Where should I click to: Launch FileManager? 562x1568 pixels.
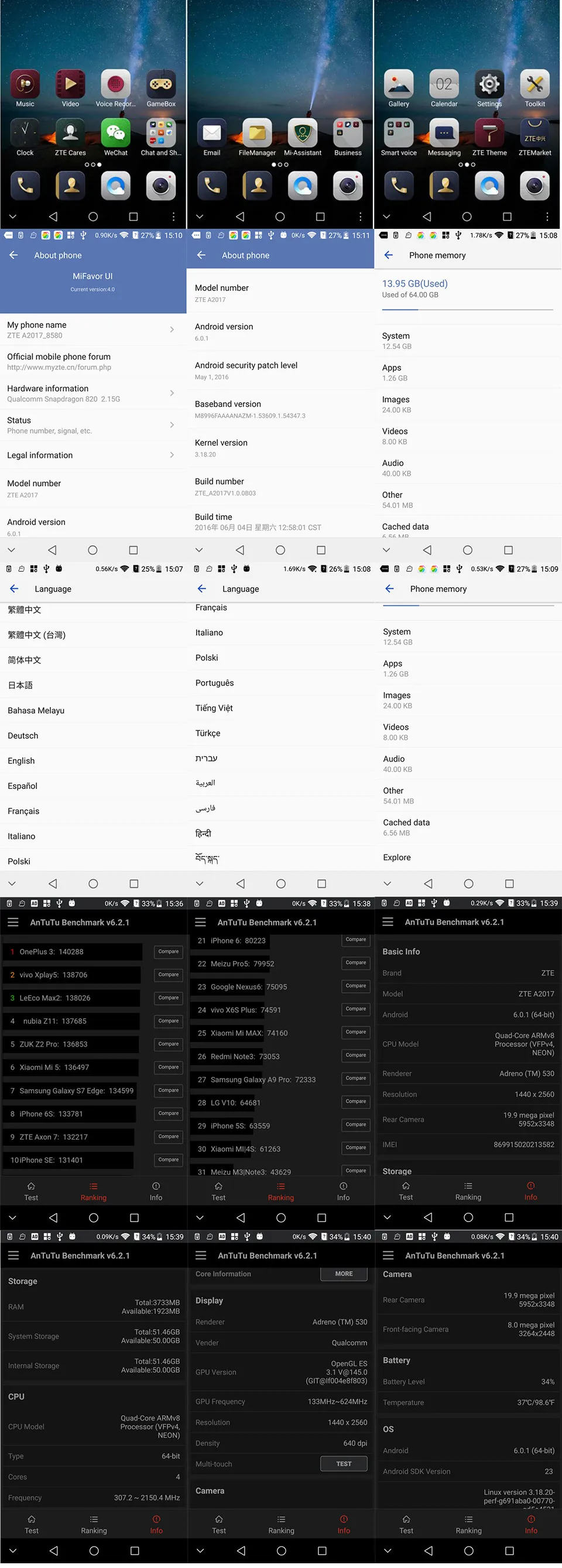(x=257, y=133)
